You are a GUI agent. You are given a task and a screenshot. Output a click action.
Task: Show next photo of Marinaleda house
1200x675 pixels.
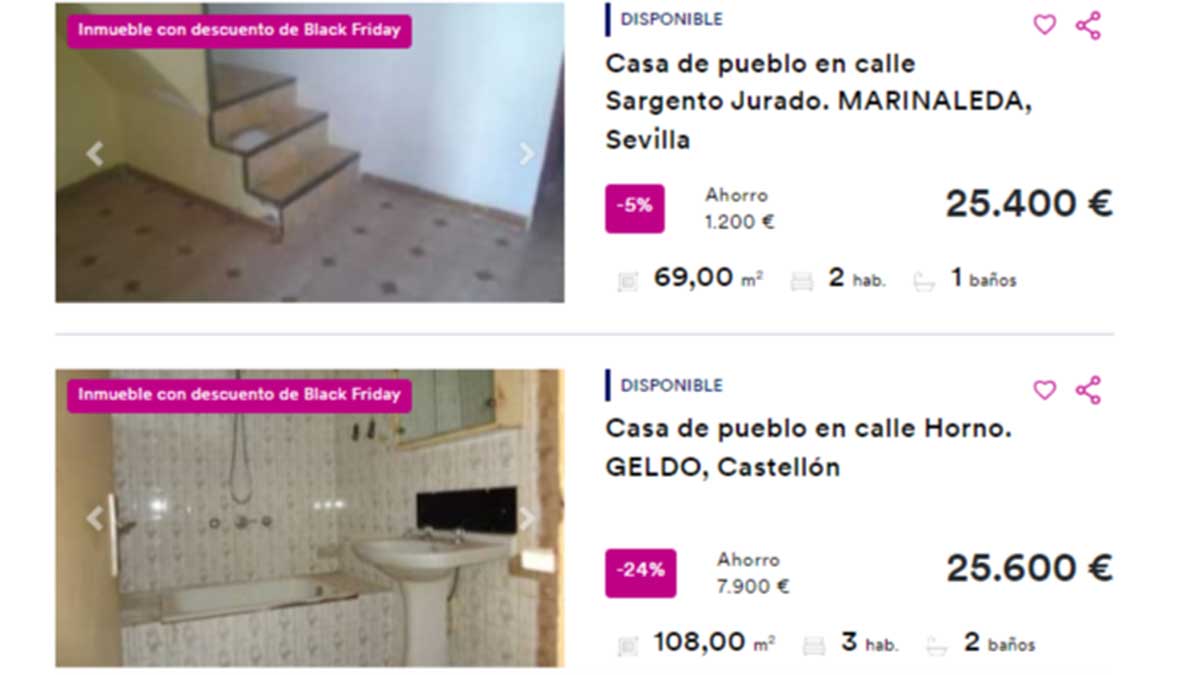527,154
